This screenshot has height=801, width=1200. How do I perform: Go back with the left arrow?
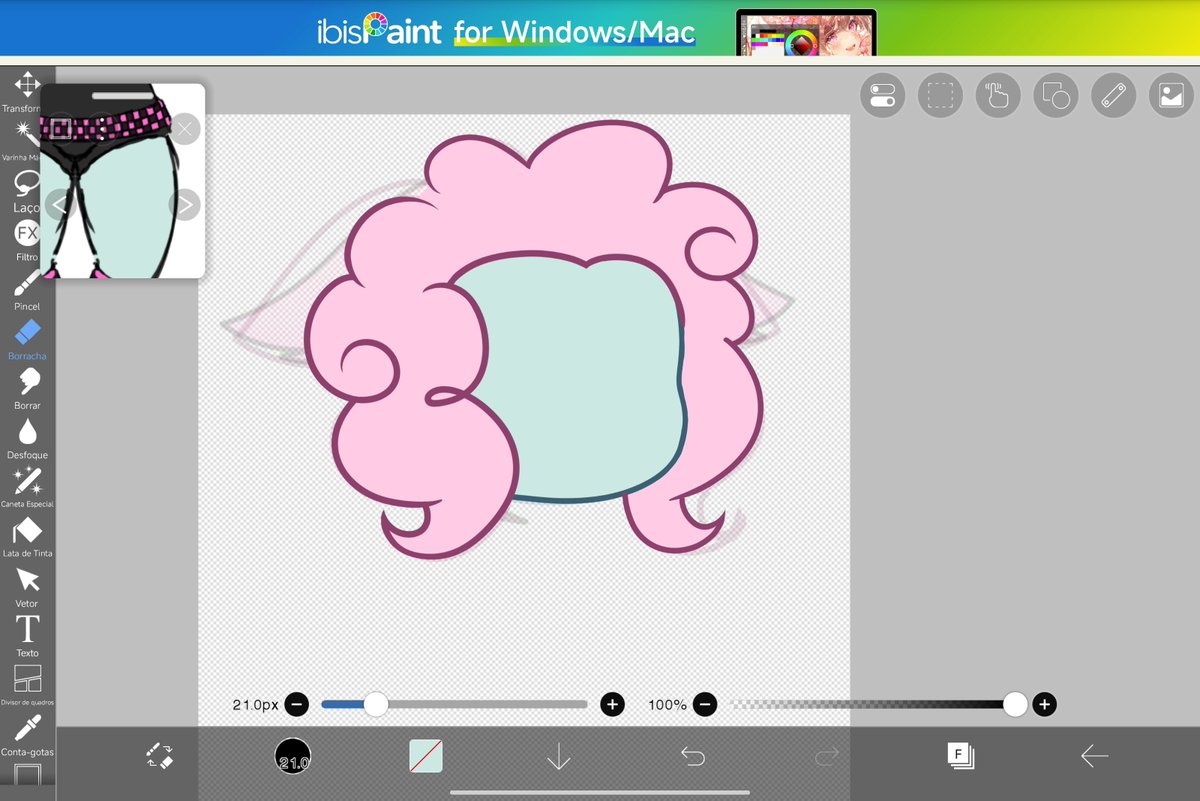(x=1094, y=756)
